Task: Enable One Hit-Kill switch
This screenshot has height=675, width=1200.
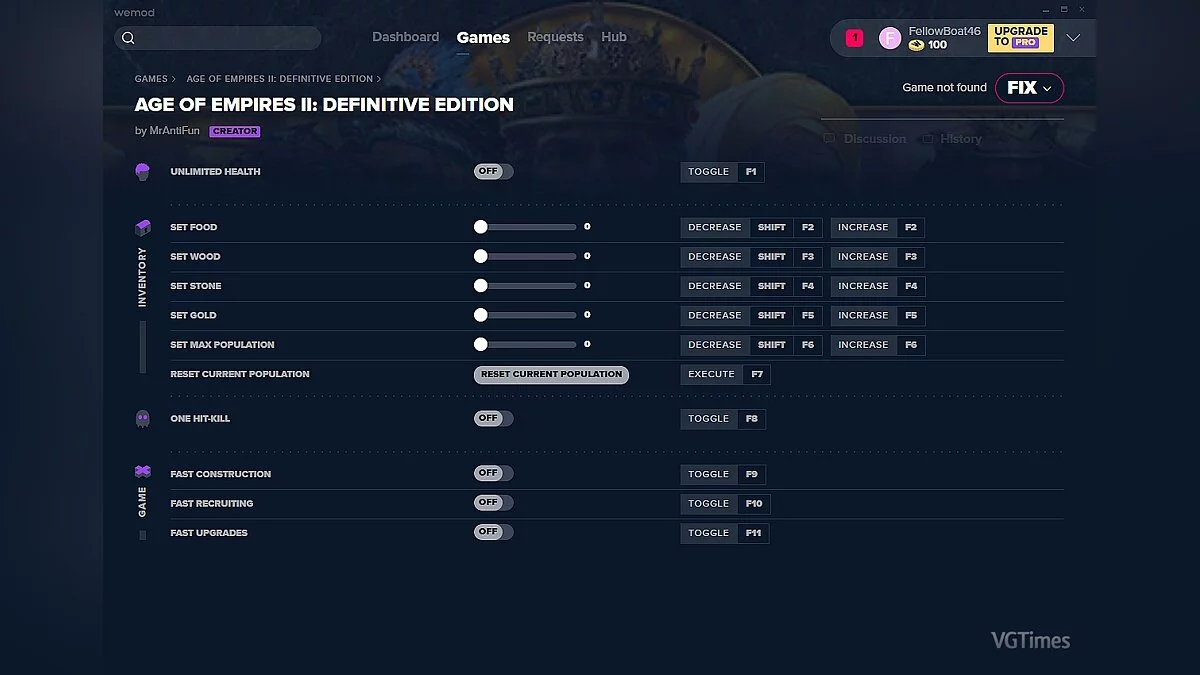Action: point(493,418)
